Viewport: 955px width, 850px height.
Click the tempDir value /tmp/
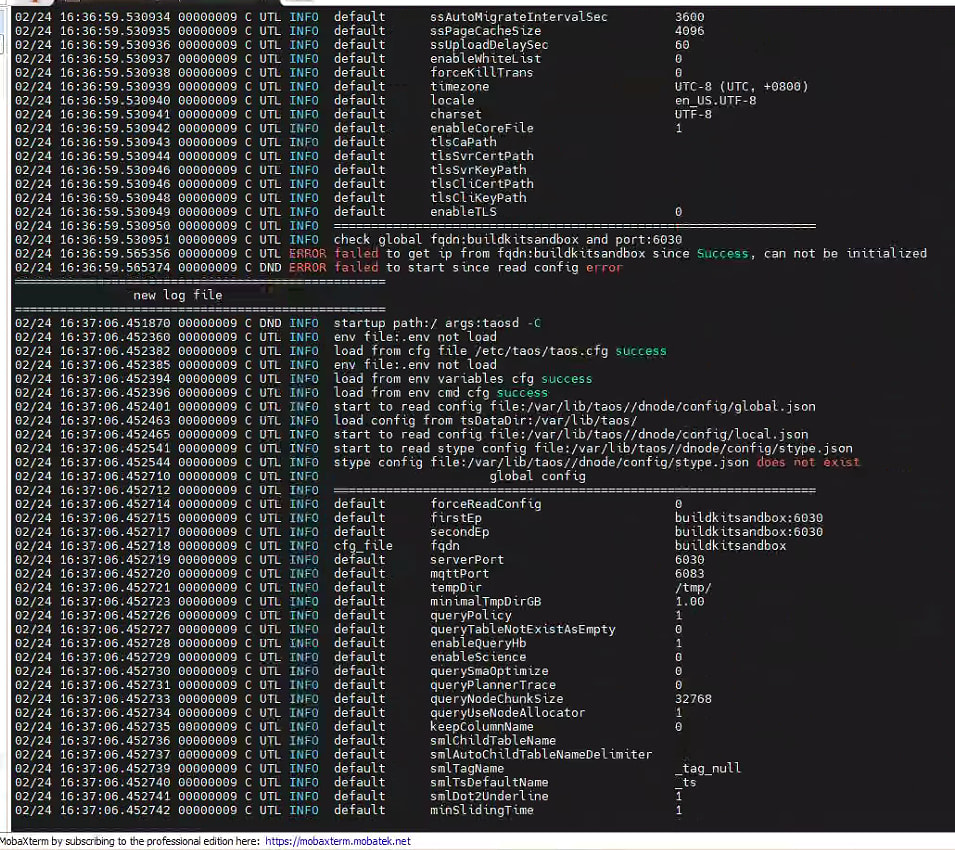click(x=693, y=588)
